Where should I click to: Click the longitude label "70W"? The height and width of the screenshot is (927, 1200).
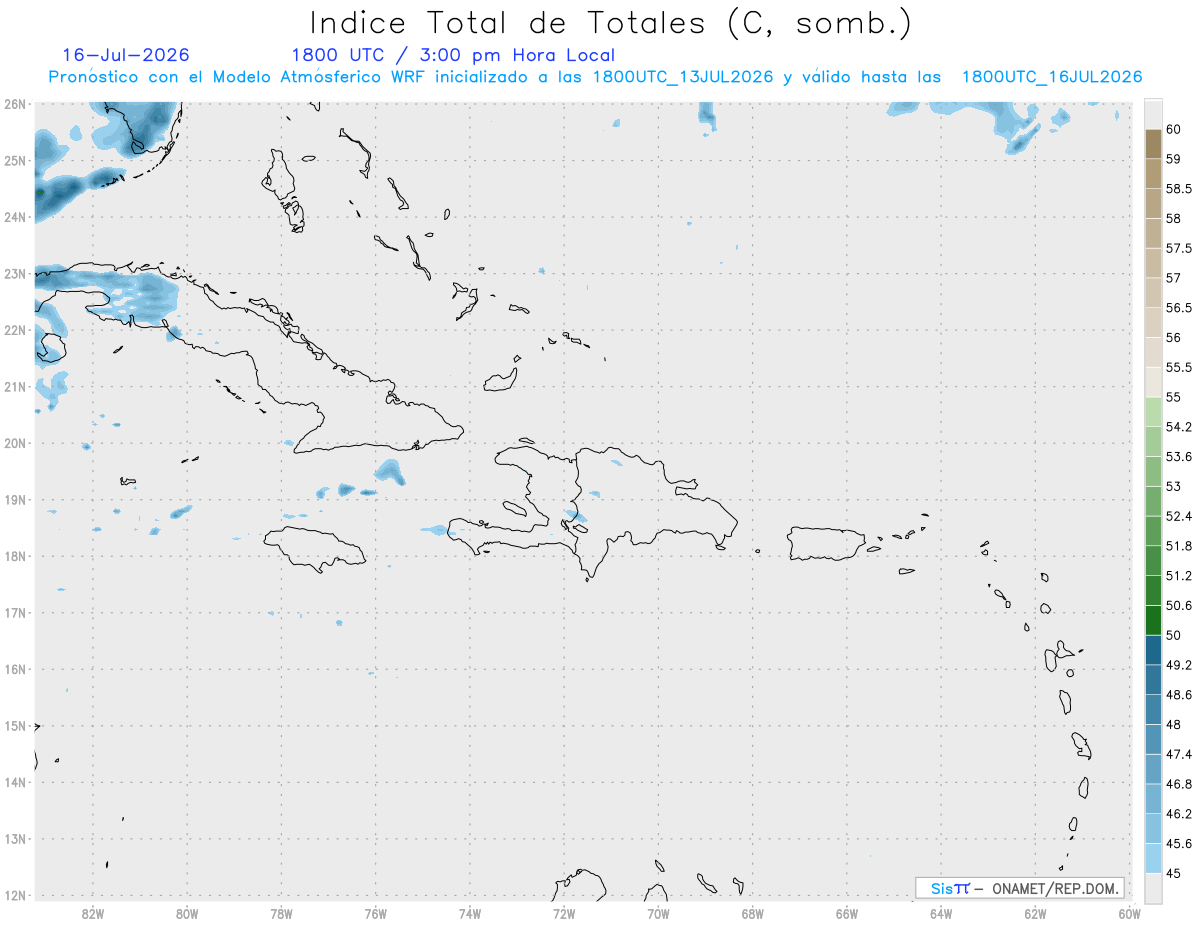(x=658, y=914)
